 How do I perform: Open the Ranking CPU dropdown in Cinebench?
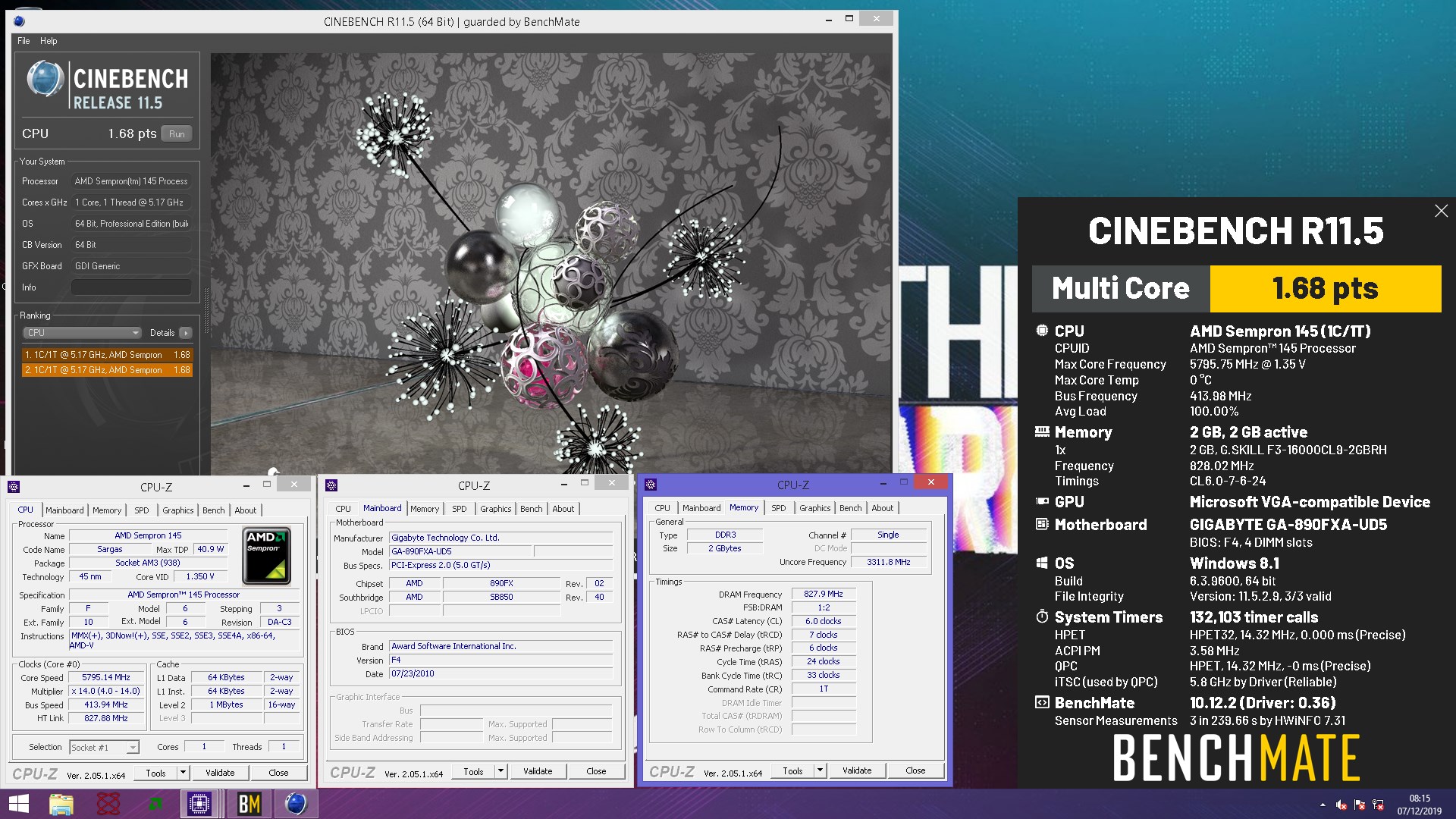click(x=82, y=332)
